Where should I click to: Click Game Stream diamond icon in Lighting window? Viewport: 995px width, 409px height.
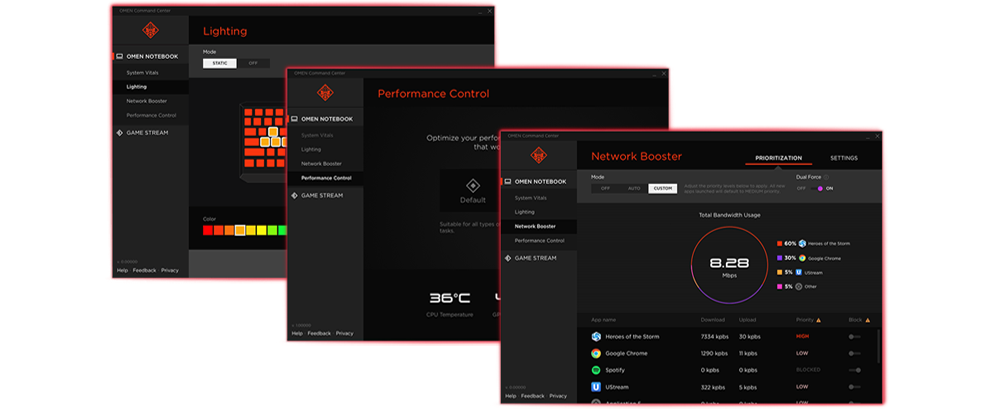pyautogui.click(x=119, y=133)
